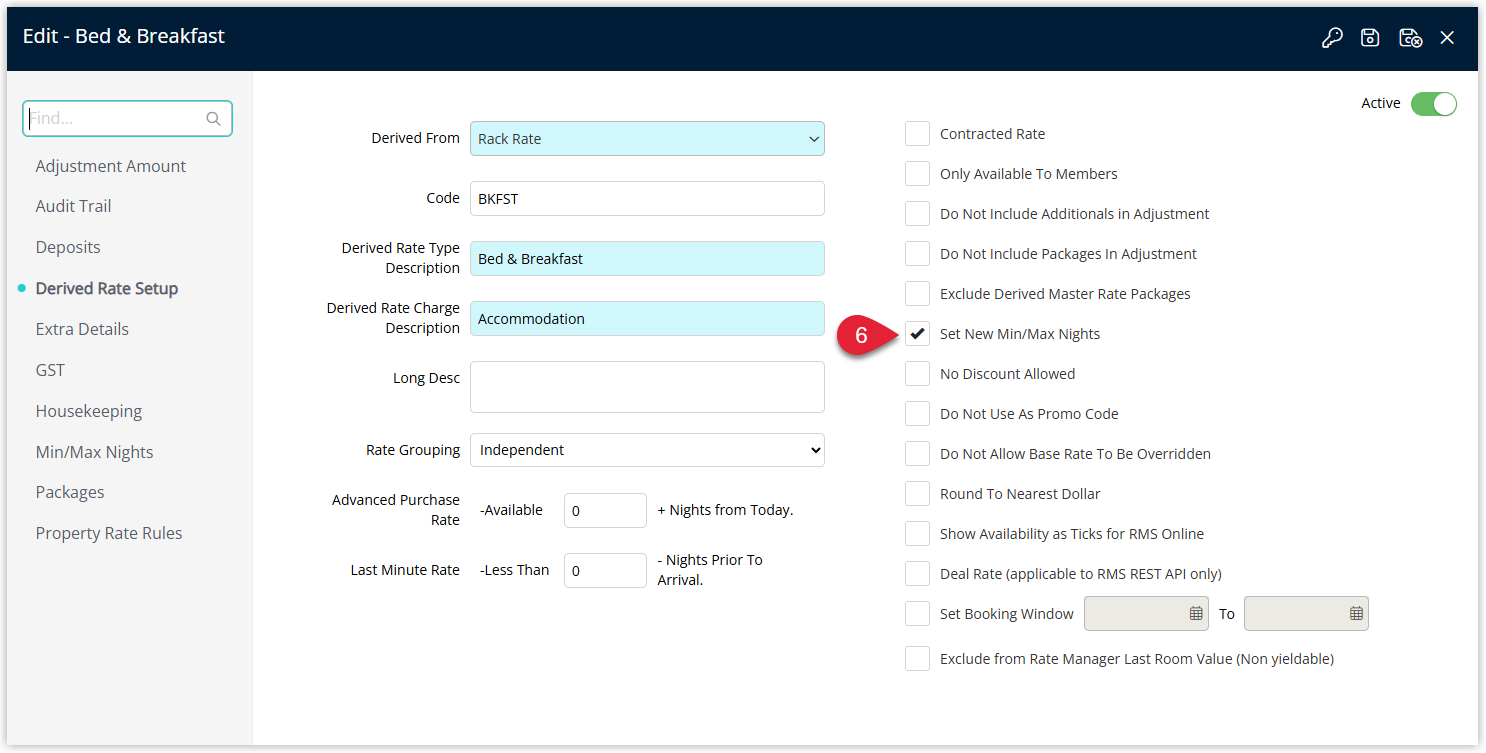Click the search magnifier in Find box

click(213, 118)
